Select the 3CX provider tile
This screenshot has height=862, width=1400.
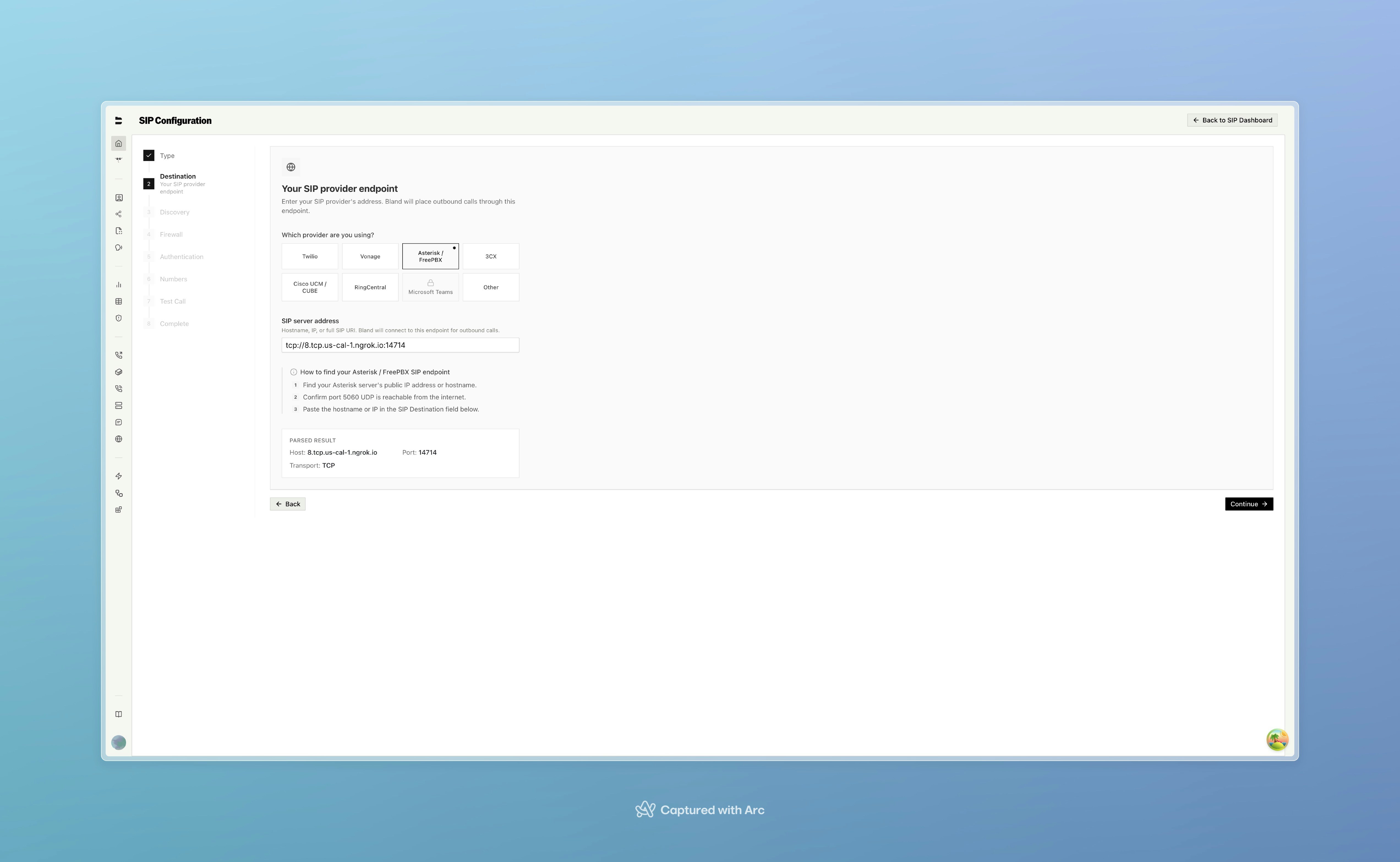491,257
